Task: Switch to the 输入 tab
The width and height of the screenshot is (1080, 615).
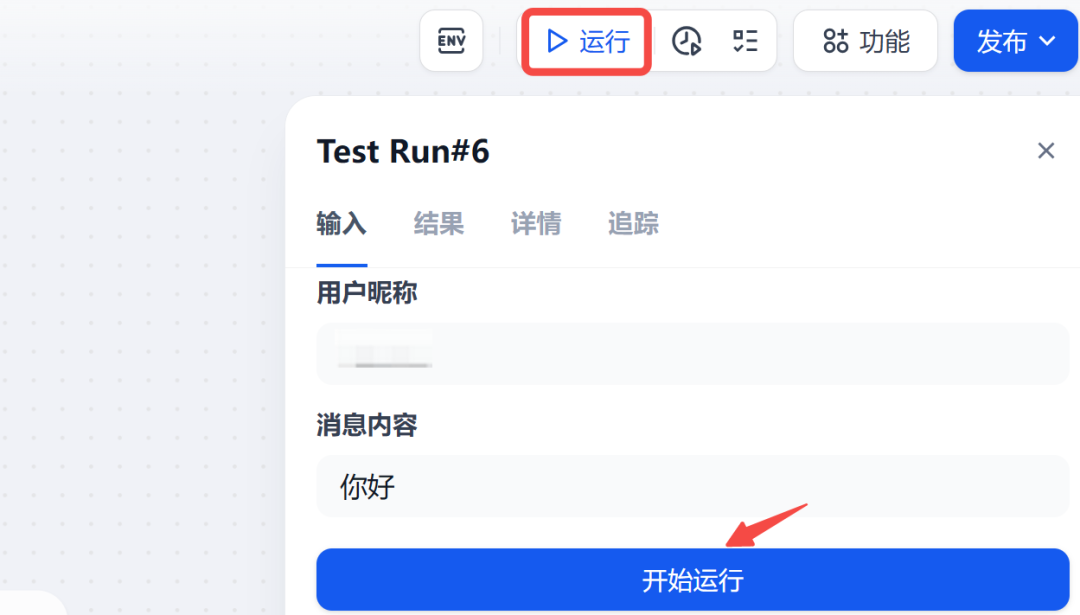Action: coord(342,224)
